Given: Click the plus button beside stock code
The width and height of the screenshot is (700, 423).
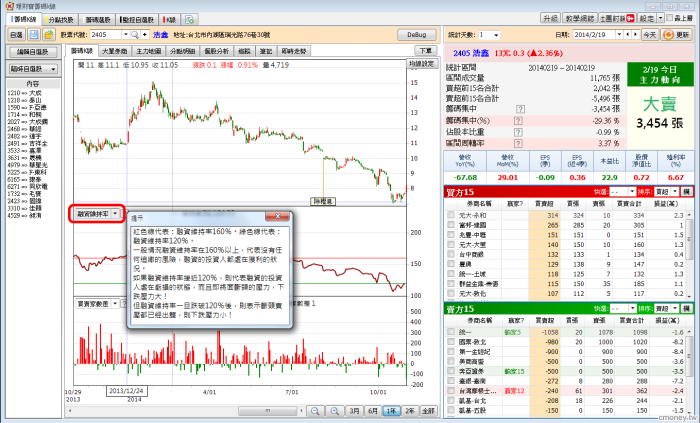Looking at the screenshot, I should click(x=144, y=34).
